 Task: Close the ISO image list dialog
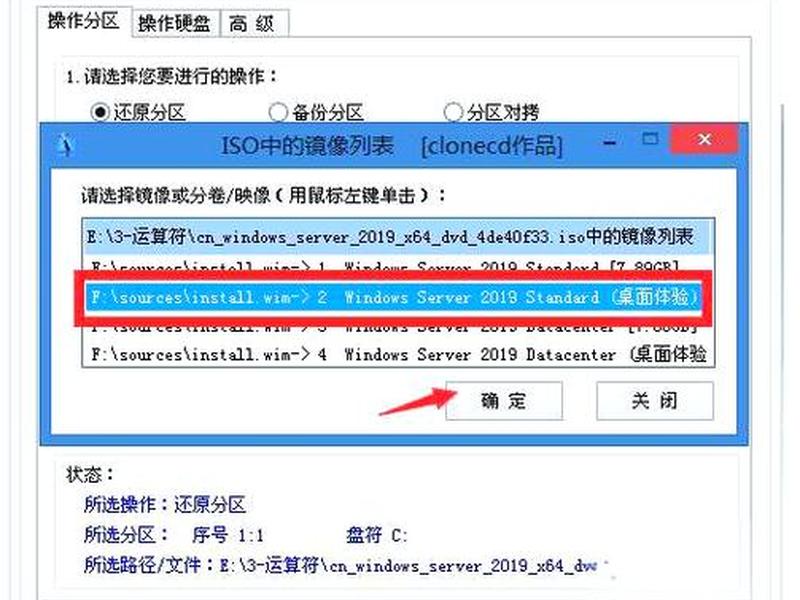[705, 139]
